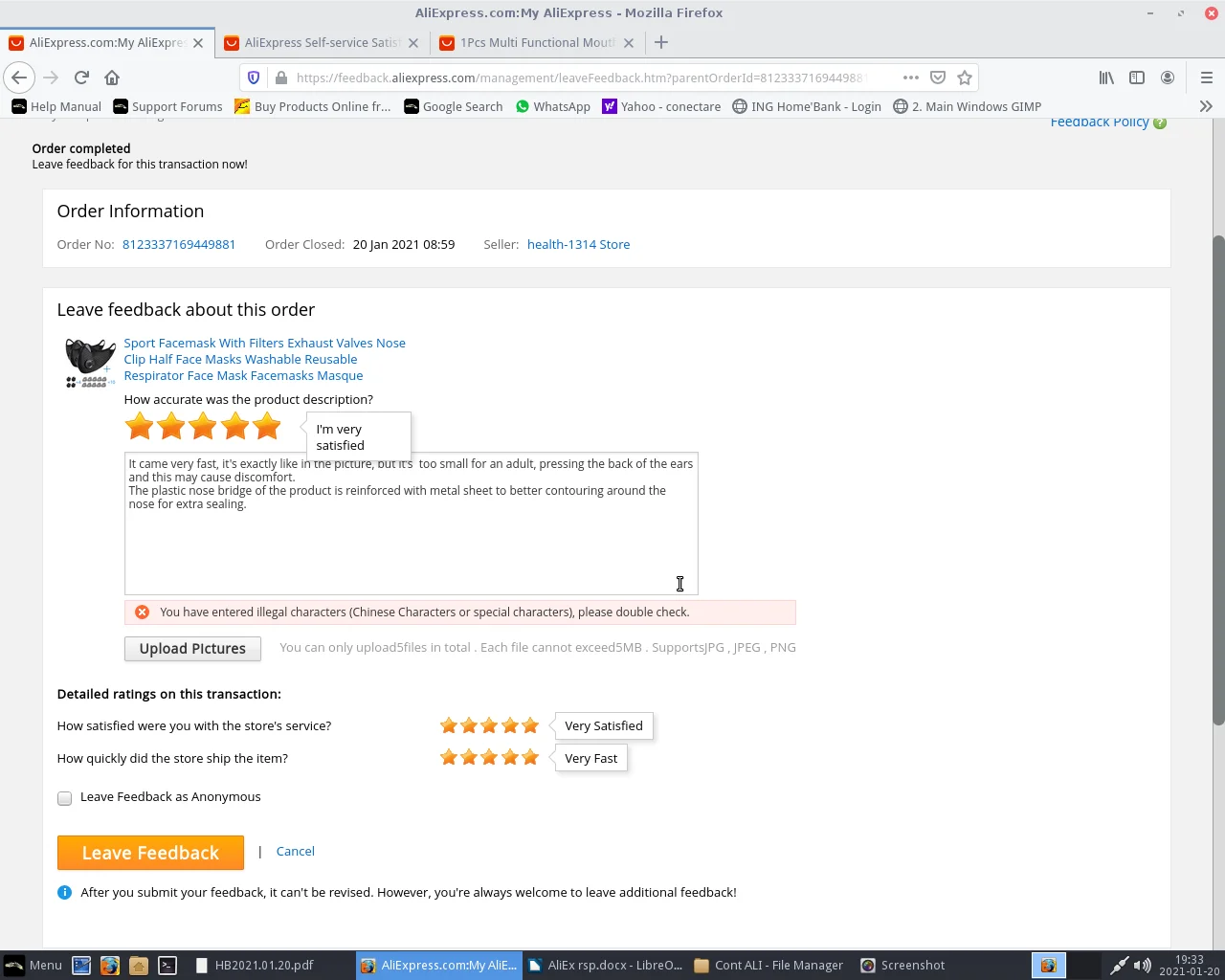Click the Upload Pictures button
The height and width of the screenshot is (980, 1225).
point(192,649)
